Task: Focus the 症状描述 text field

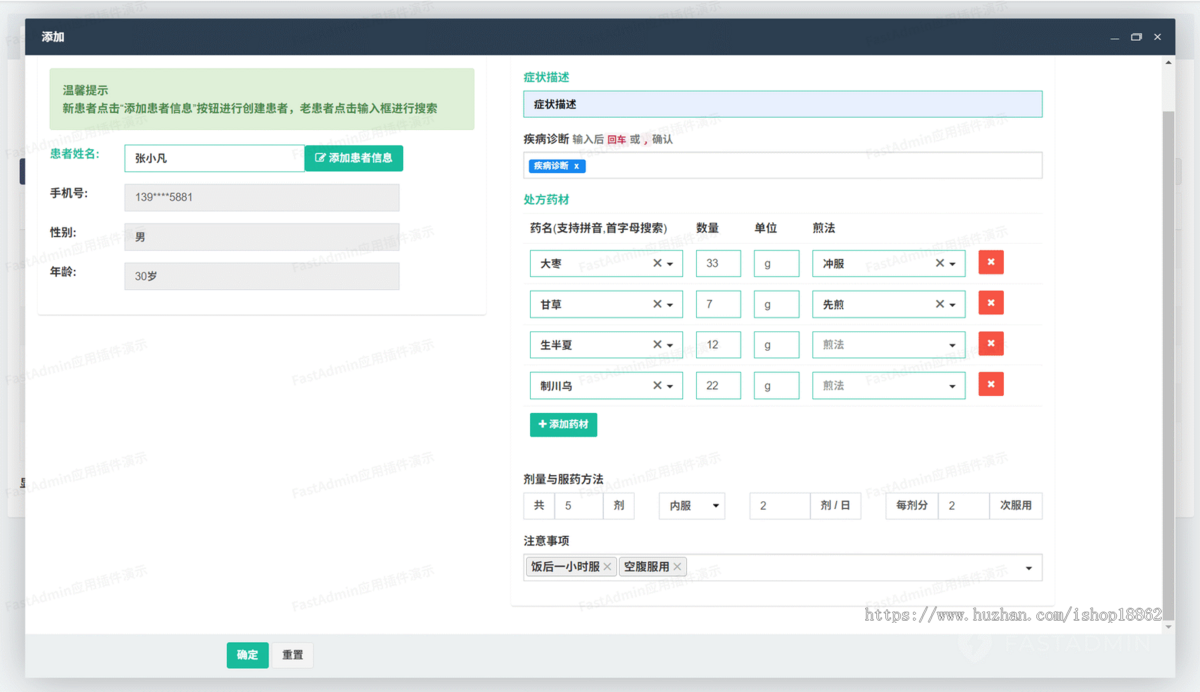Action: 782,104
